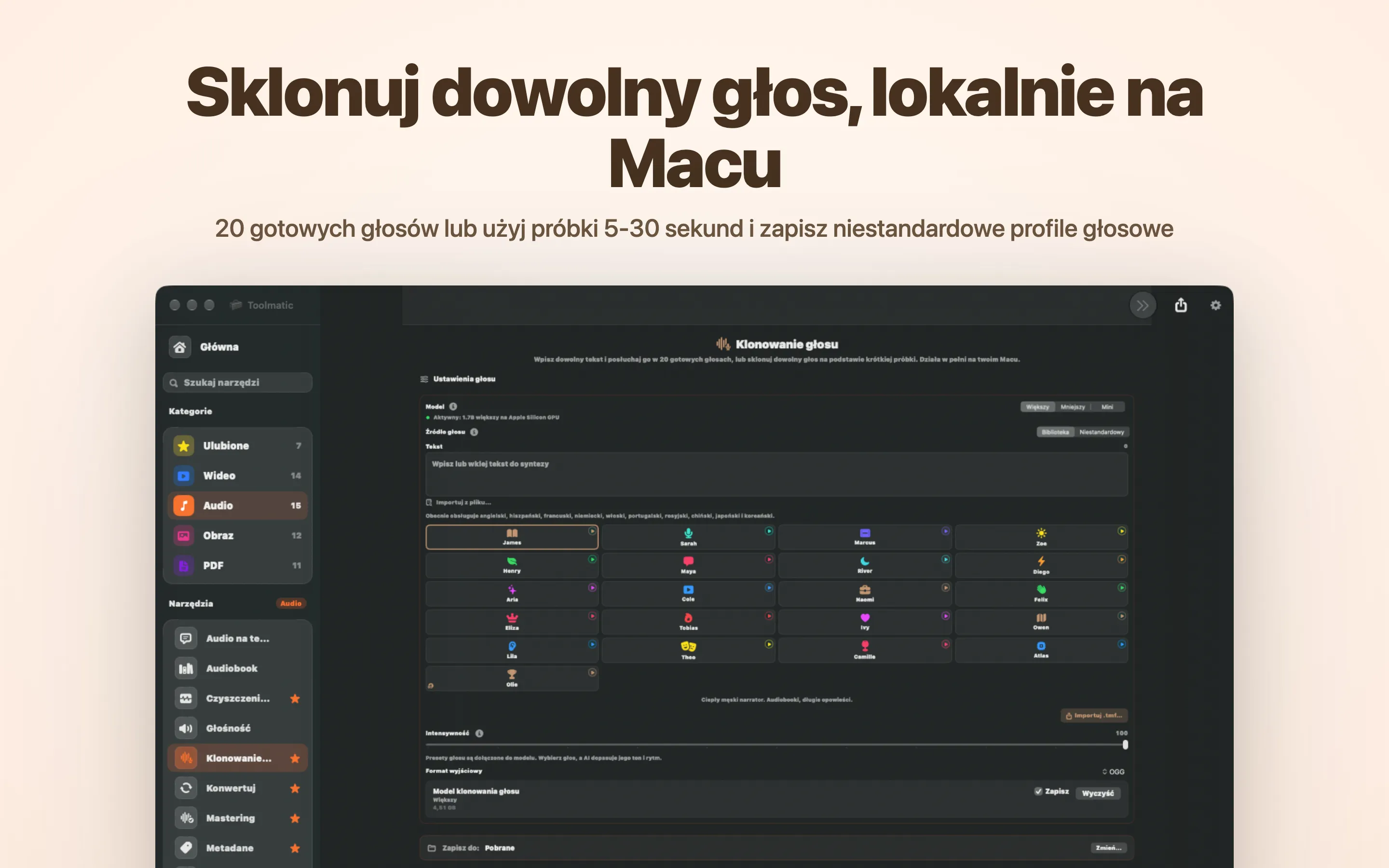
Task: Select the Theo voice card
Action: pos(688,651)
